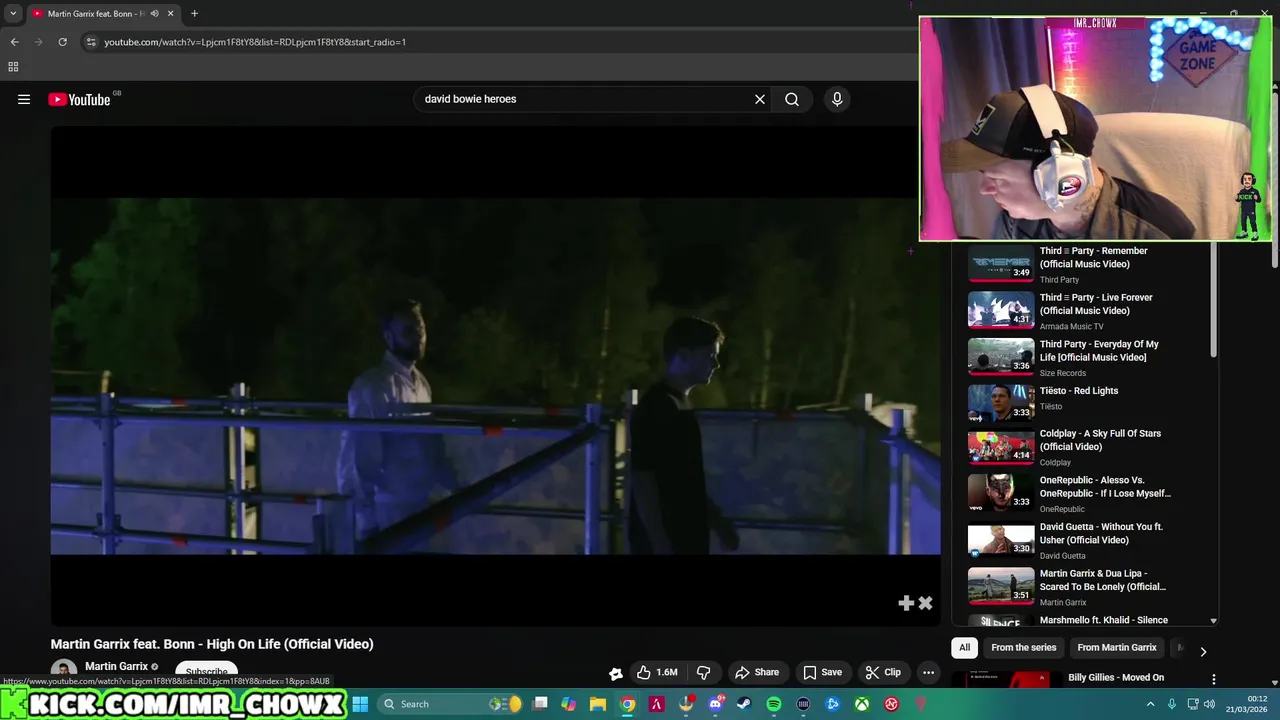Reload the page

pyautogui.click(x=62, y=42)
